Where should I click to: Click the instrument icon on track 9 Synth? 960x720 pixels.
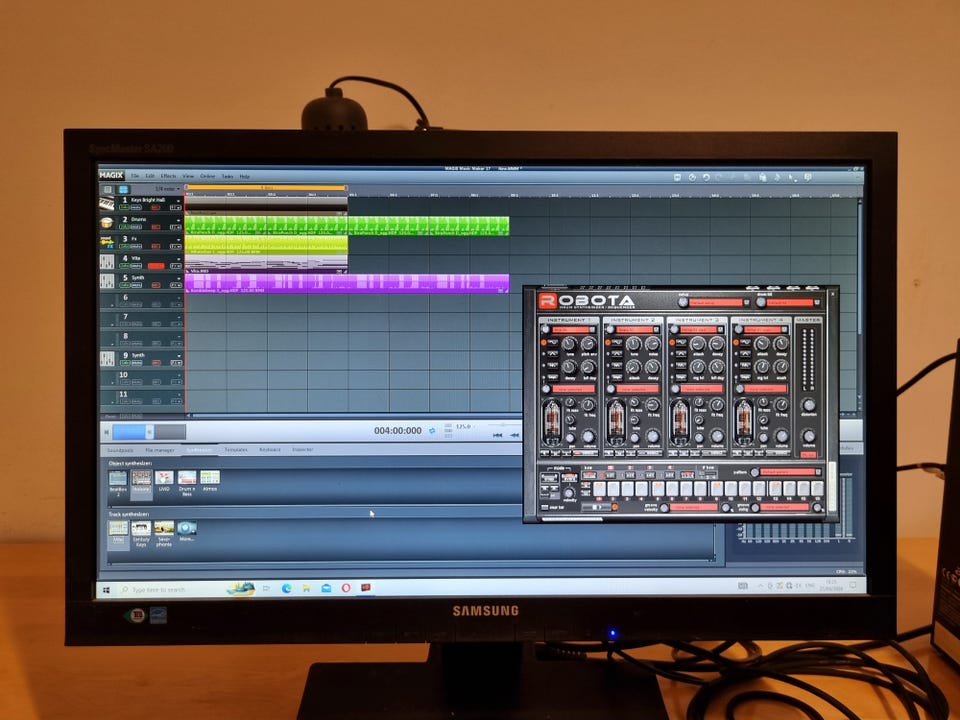pyautogui.click(x=107, y=359)
